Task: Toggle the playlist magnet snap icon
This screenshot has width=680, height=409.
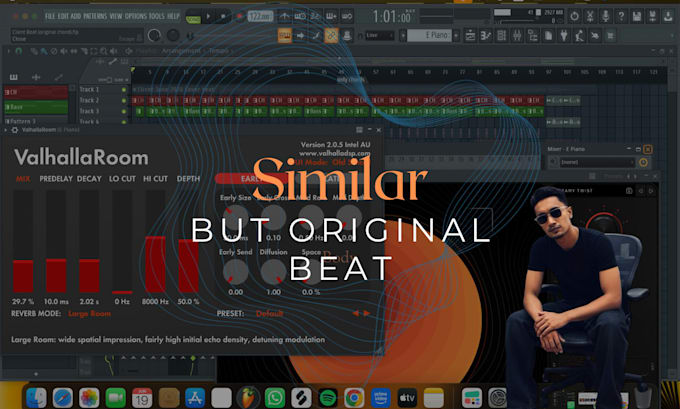Action: (x=18, y=51)
